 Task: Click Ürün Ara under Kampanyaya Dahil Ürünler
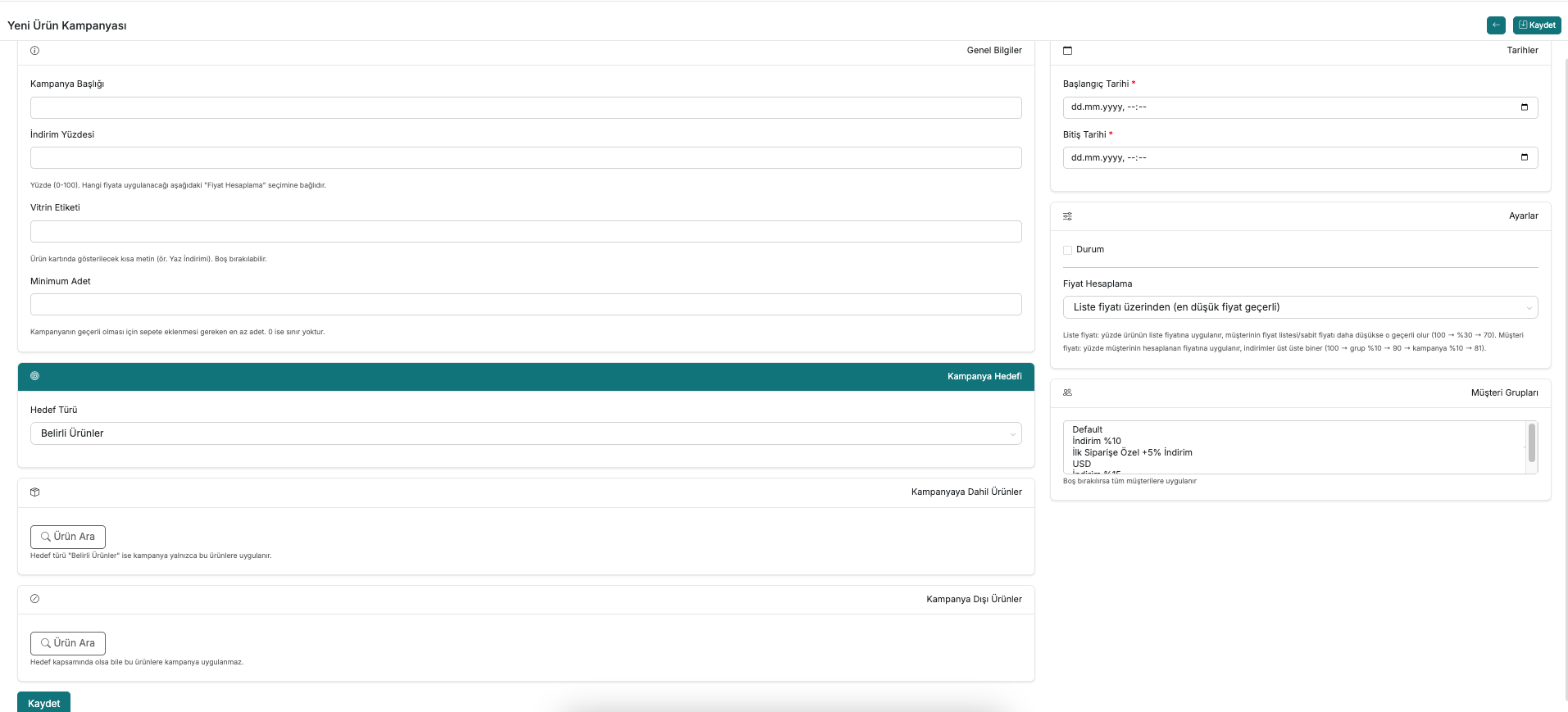[x=68, y=537]
